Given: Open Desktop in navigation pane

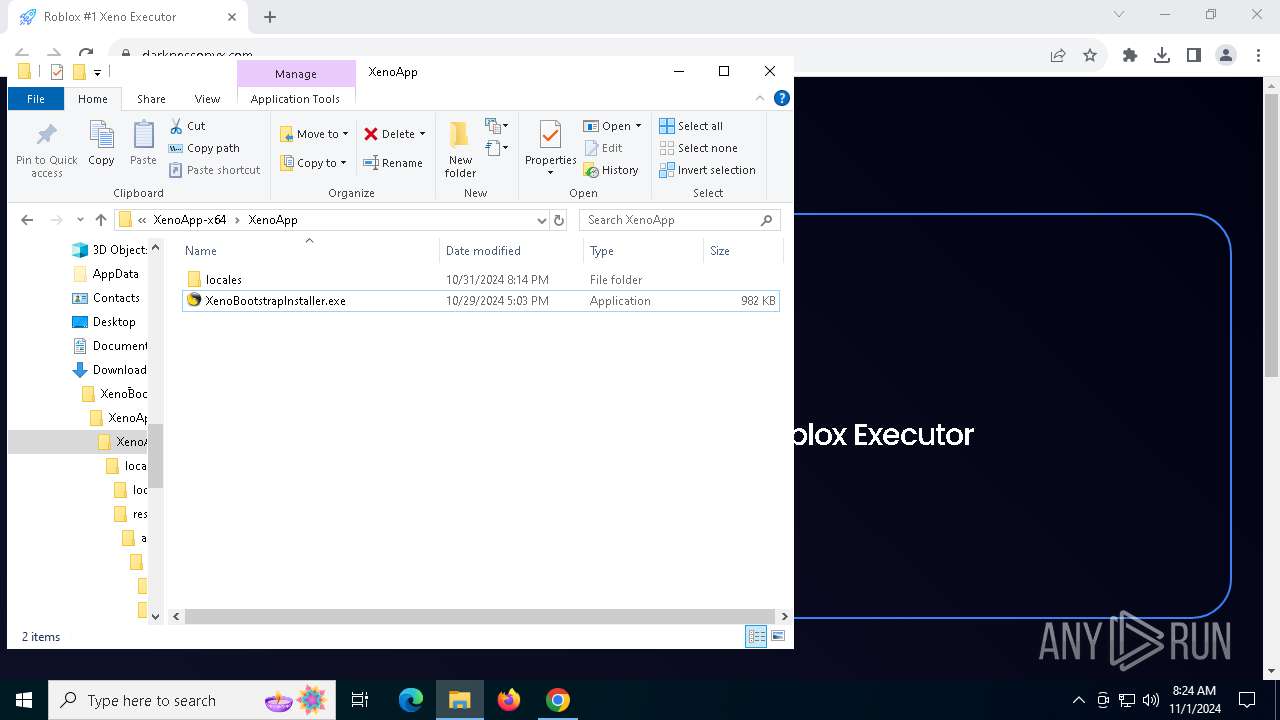Looking at the screenshot, I should [x=103, y=322].
